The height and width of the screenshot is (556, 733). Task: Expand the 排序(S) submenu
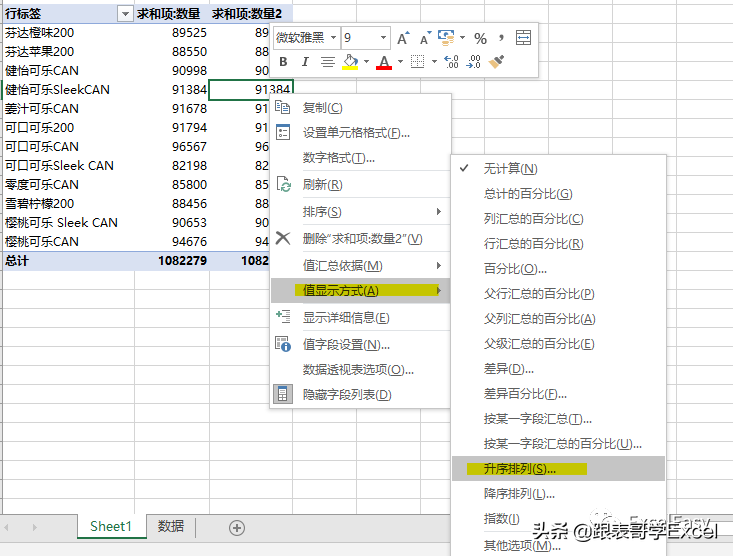pos(360,212)
